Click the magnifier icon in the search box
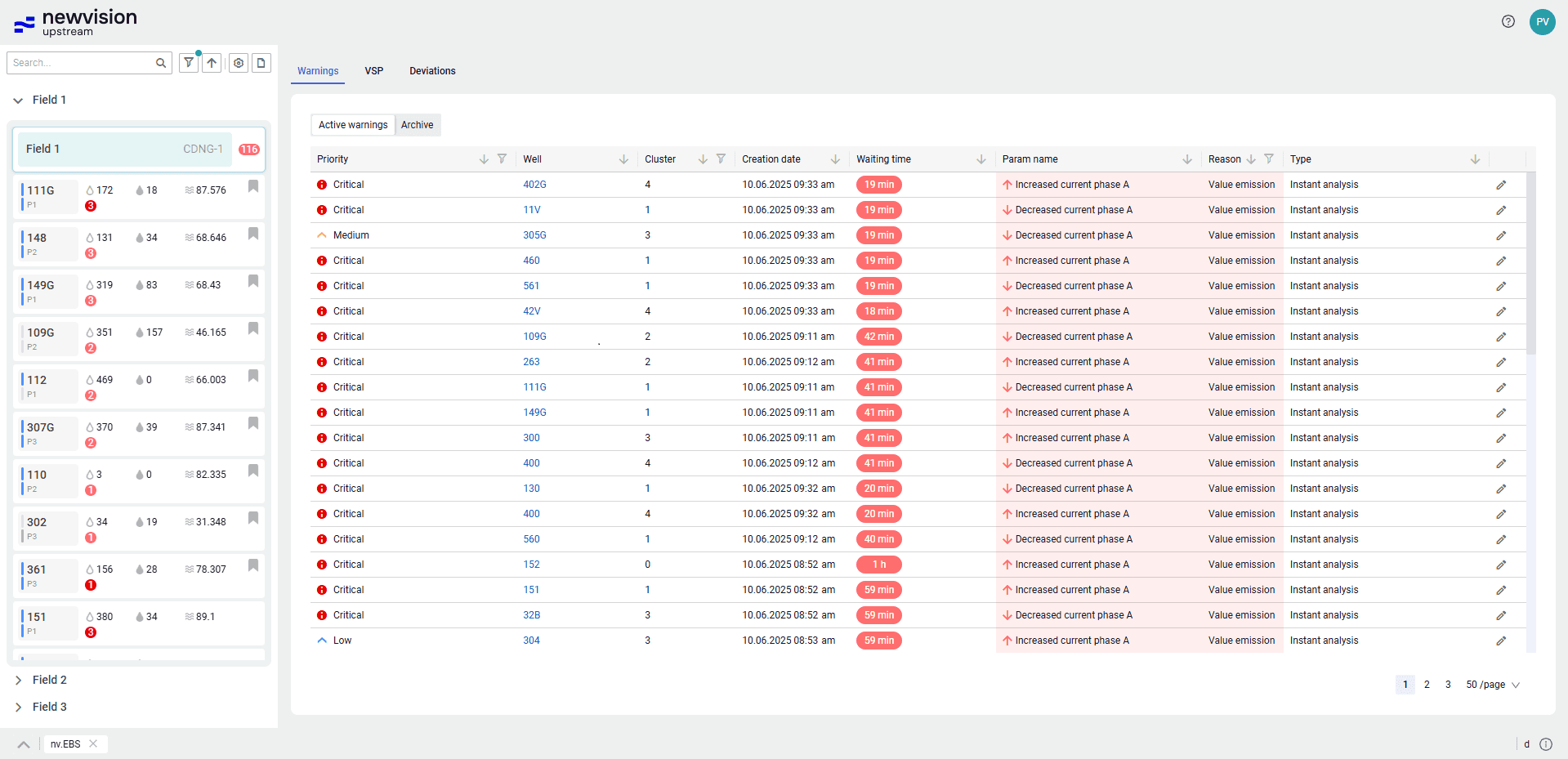The height and width of the screenshot is (759, 1568). click(x=161, y=63)
